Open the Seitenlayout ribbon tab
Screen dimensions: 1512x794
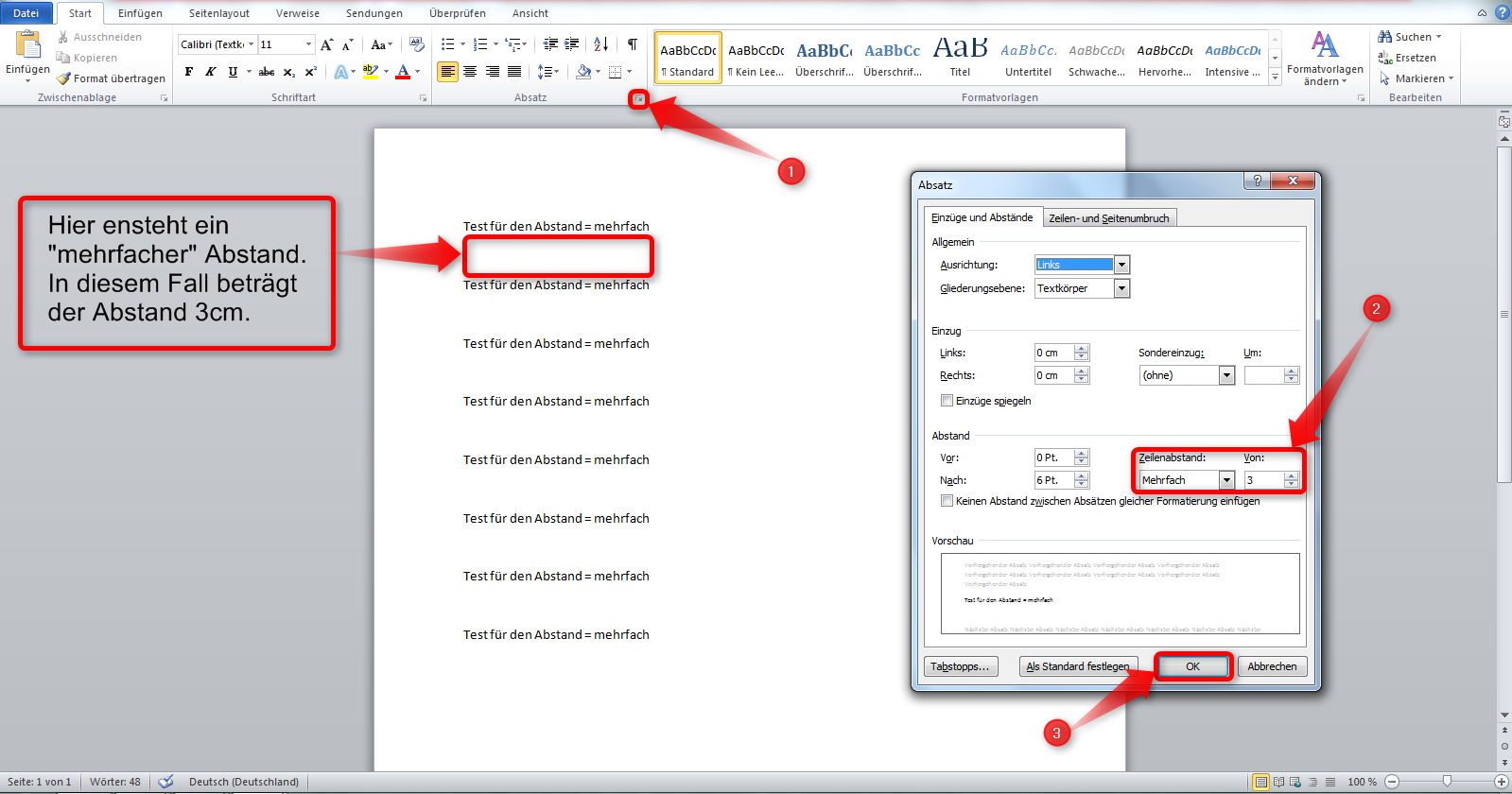point(219,13)
